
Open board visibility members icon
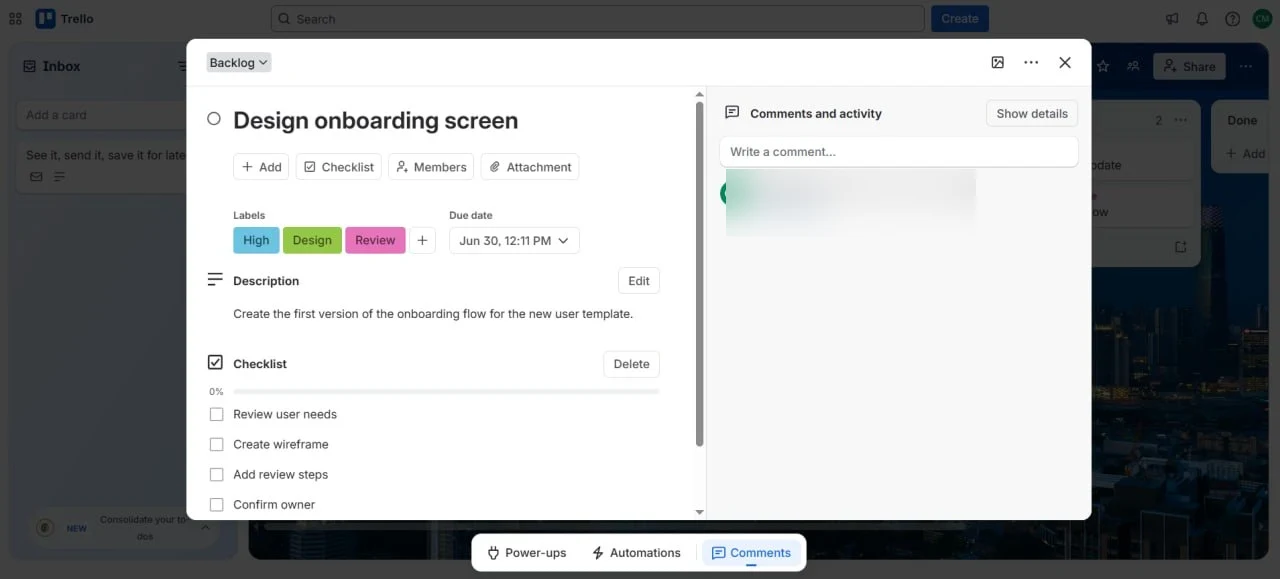point(1133,66)
